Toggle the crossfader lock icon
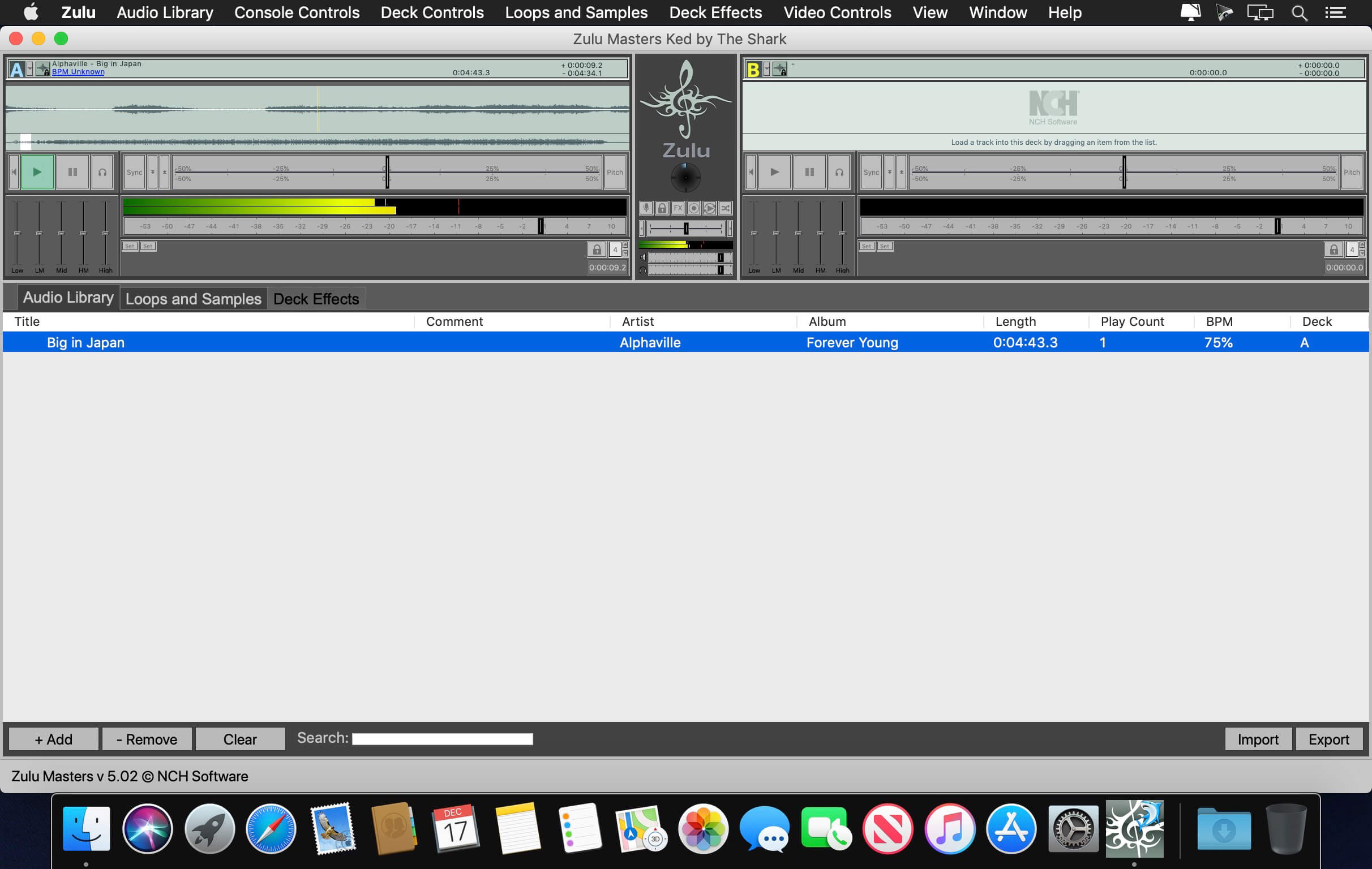The image size is (1372, 869). (662, 208)
